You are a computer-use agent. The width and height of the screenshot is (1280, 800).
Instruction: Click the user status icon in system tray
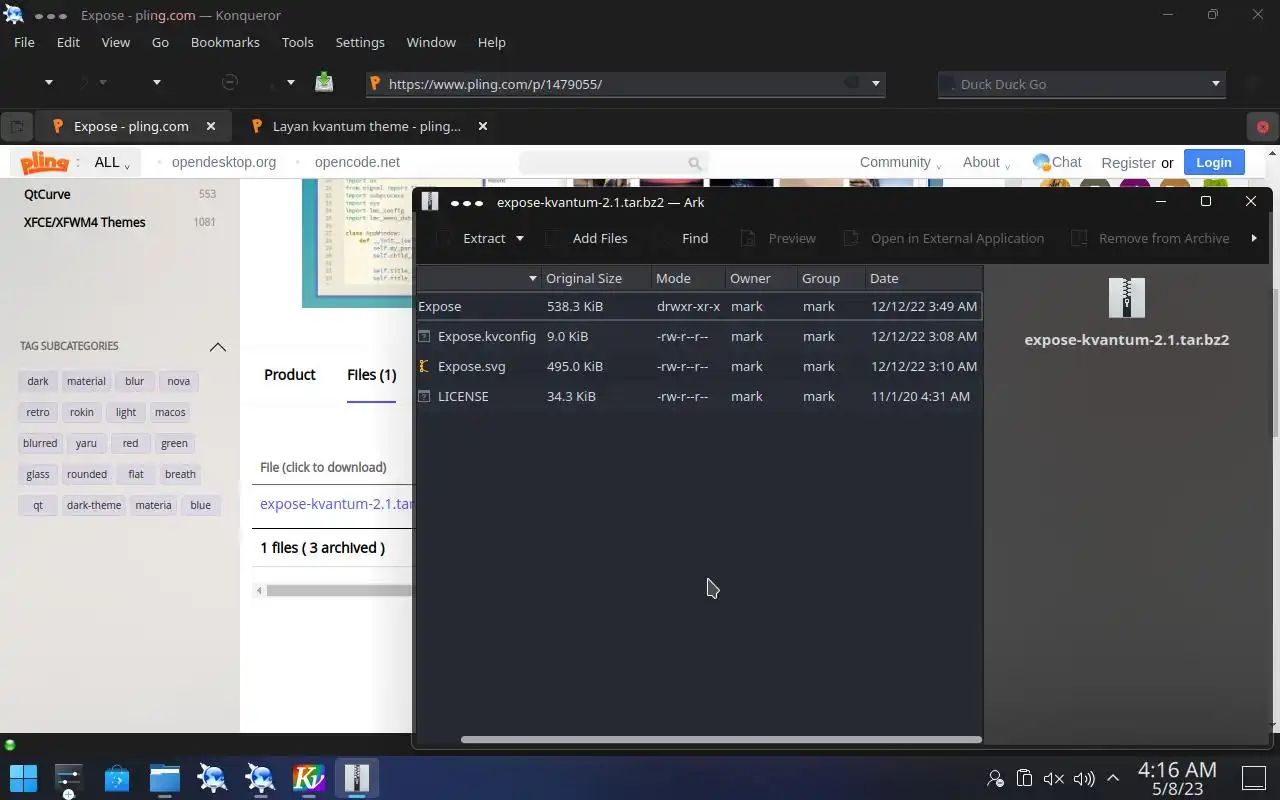tap(995, 778)
